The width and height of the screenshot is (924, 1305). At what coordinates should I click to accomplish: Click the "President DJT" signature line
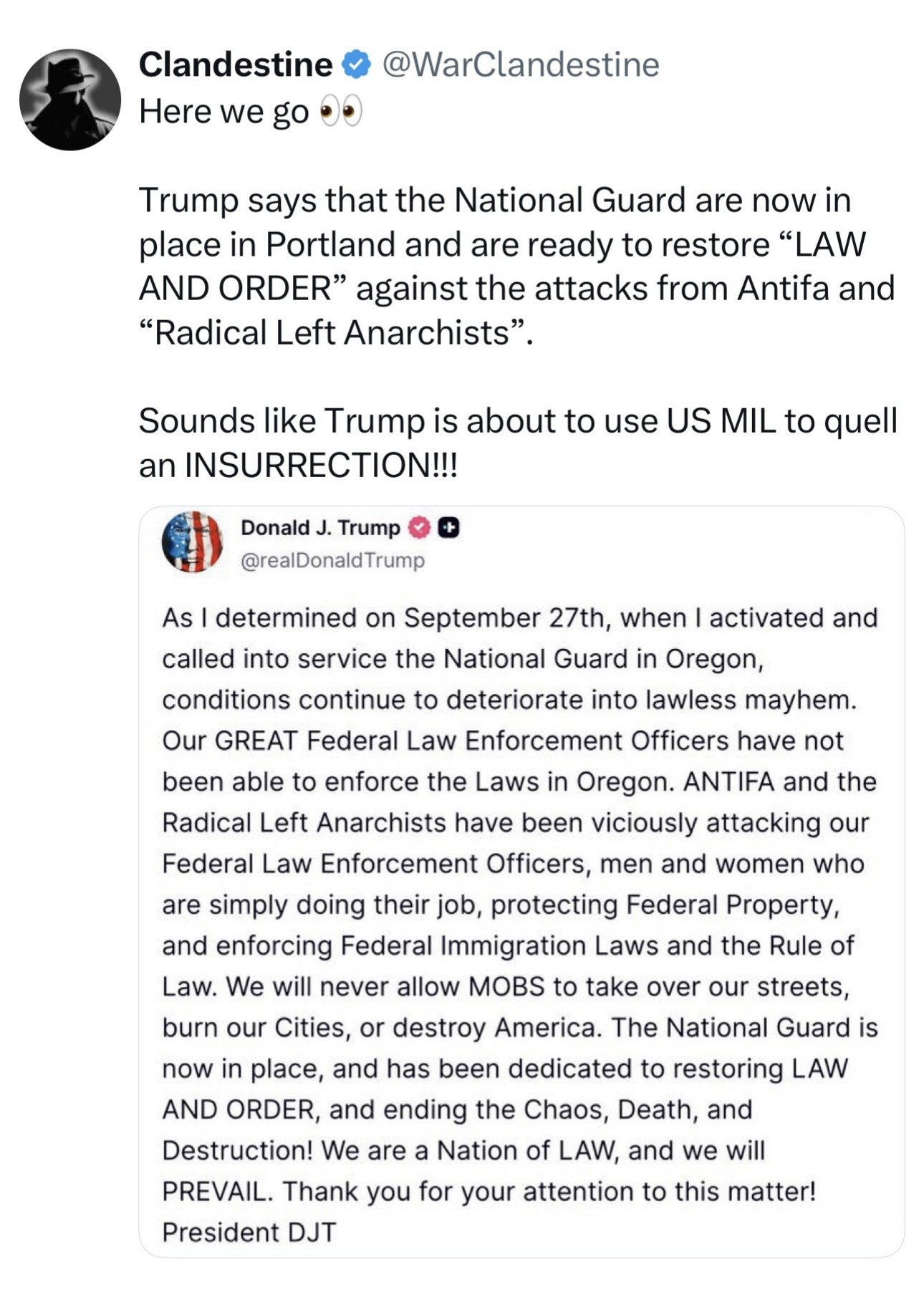tap(249, 1232)
